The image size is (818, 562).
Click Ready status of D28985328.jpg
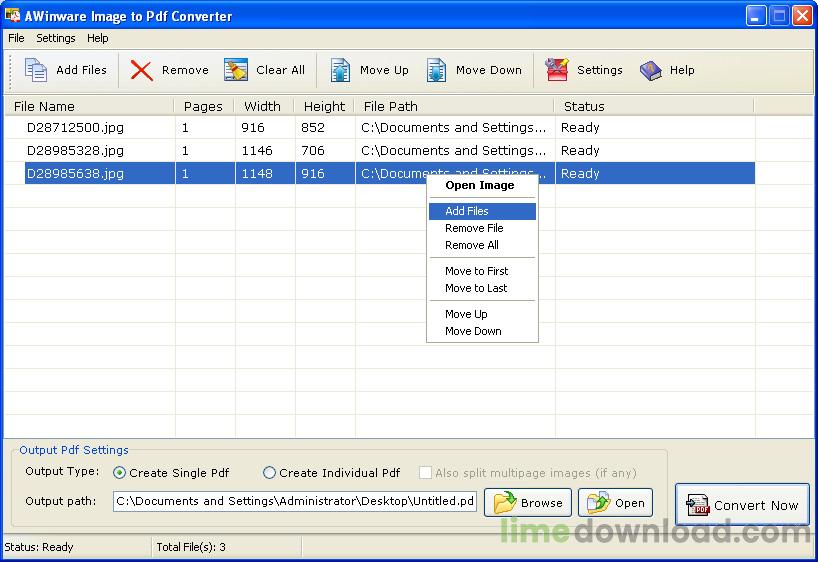click(580, 150)
